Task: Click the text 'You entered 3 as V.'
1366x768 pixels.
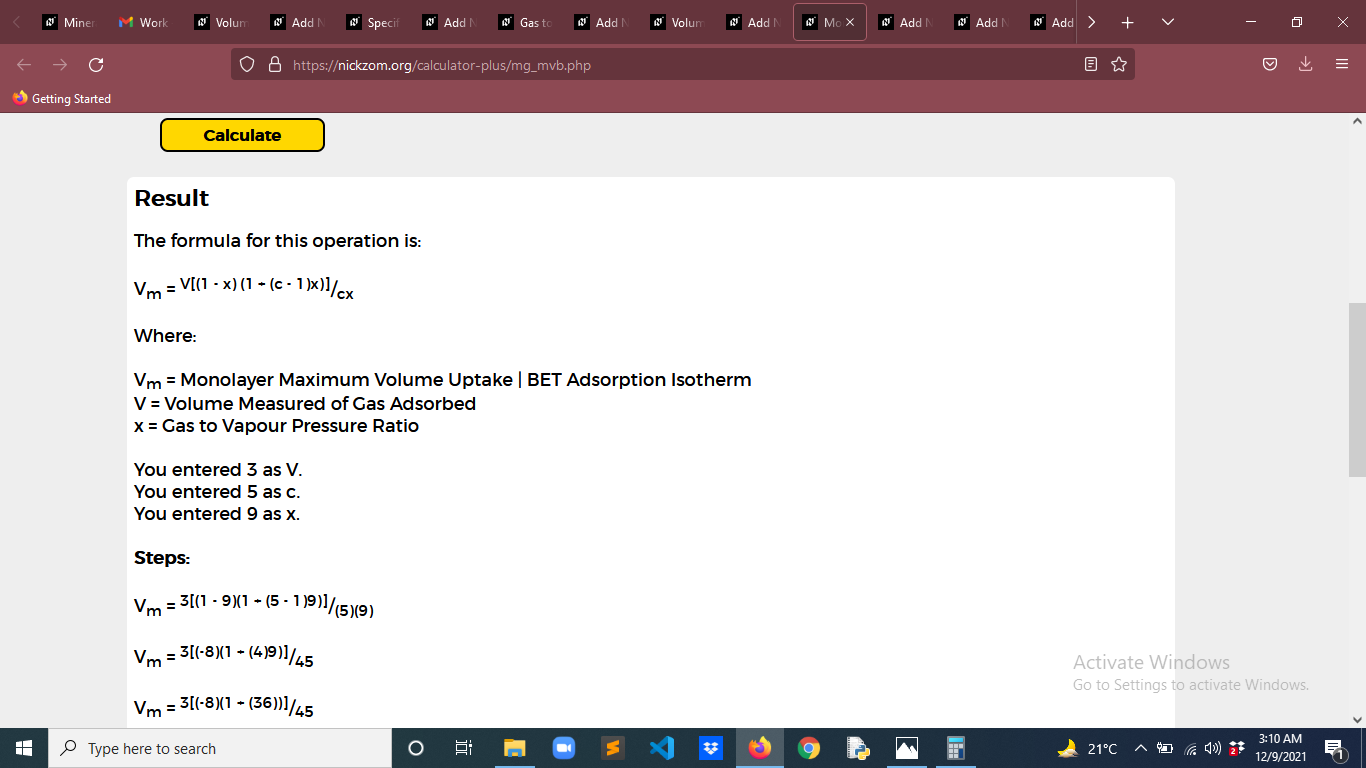Action: 218,470
